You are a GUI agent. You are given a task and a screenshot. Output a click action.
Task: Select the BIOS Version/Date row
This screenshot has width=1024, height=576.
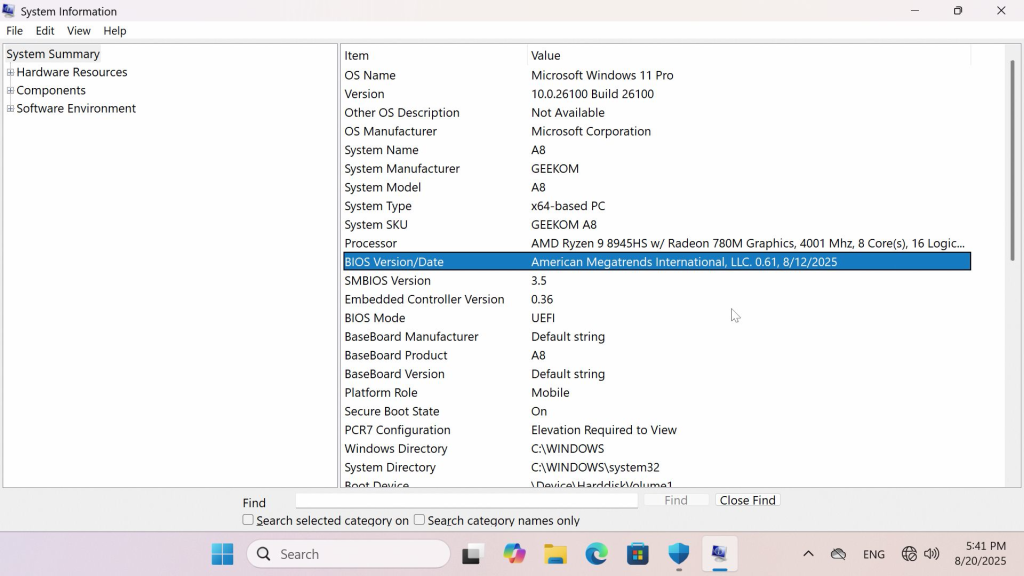[x=656, y=262]
